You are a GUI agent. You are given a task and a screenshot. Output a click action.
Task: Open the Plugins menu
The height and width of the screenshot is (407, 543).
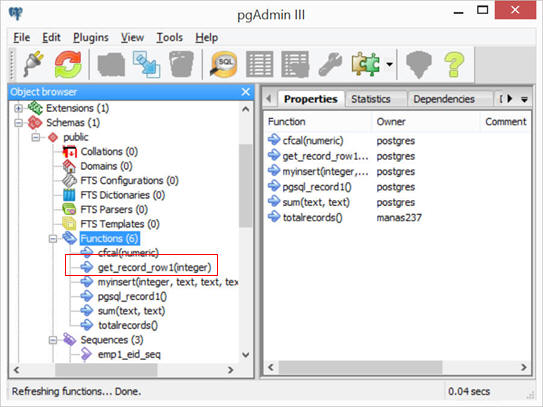91,37
